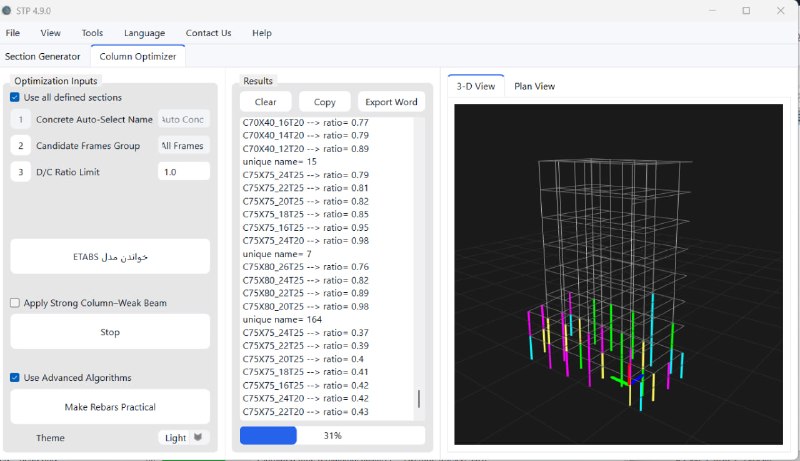Open Concrete Auto-Select Name combo box
800x461 pixels.
(x=184, y=119)
